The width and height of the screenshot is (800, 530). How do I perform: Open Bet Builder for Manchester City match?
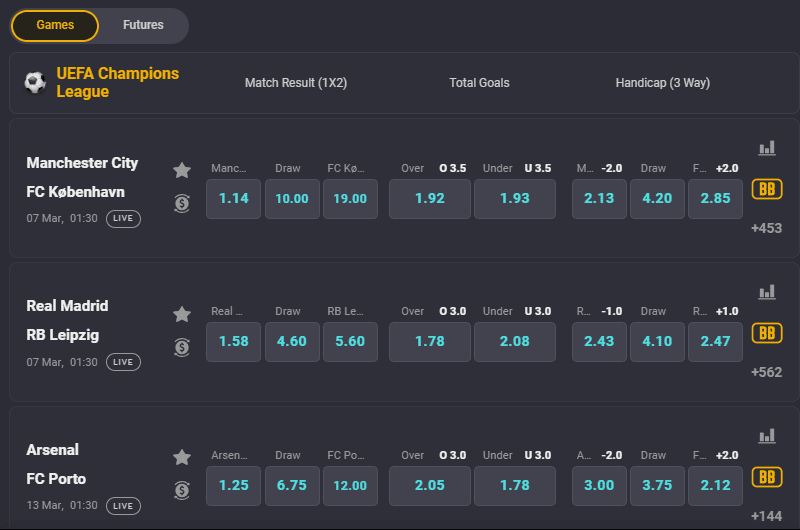click(767, 189)
